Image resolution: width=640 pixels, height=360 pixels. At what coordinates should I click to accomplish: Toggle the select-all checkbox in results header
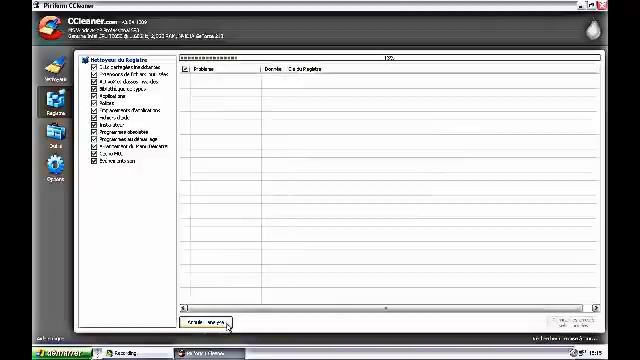(x=185, y=69)
